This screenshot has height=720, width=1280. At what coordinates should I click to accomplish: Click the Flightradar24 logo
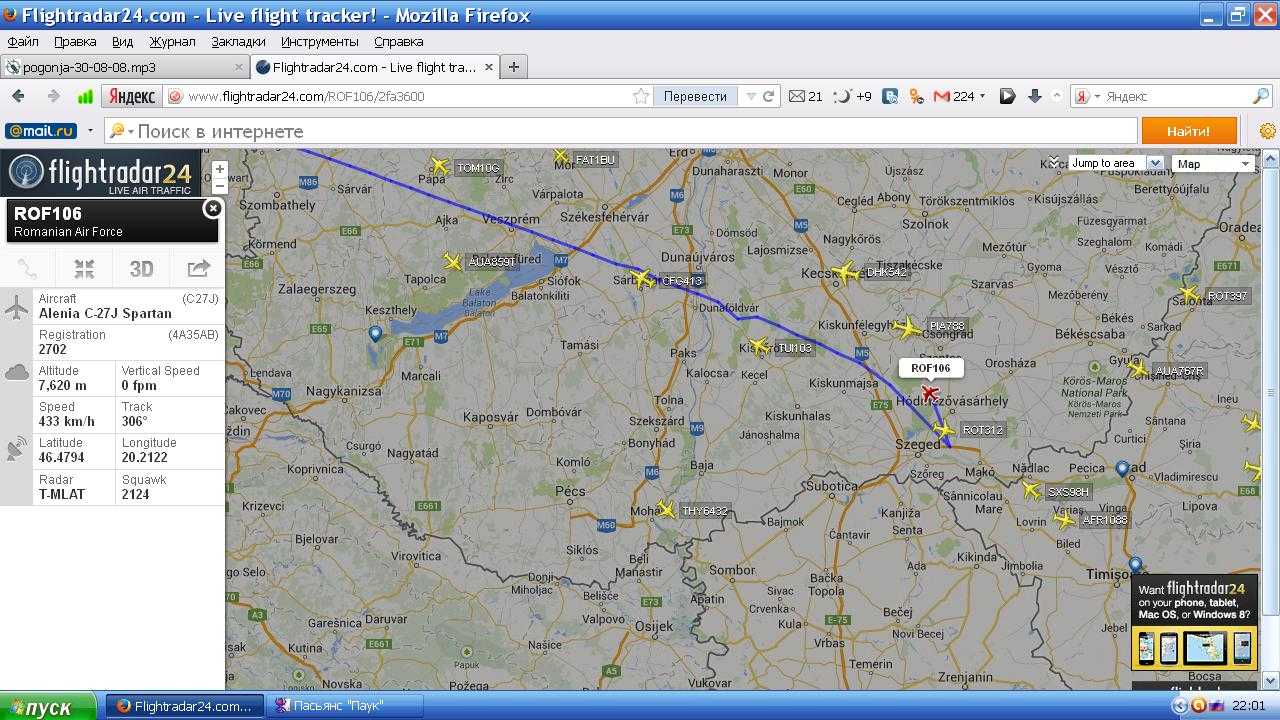pos(100,173)
